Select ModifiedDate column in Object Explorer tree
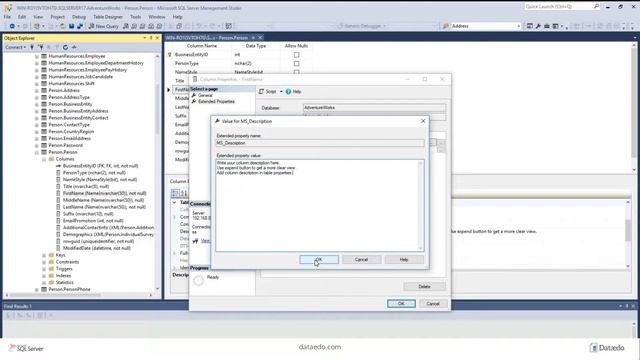This screenshot has height=360, width=640. click(x=97, y=248)
